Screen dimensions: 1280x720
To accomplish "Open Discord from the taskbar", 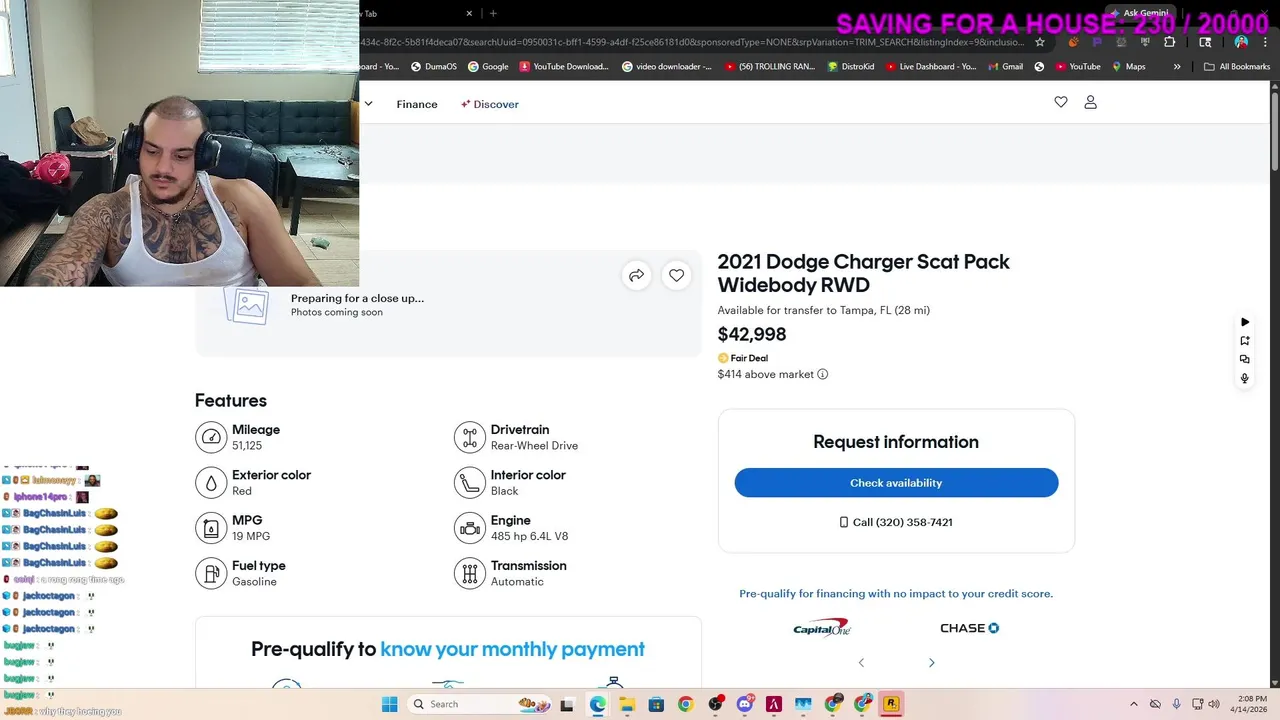I will coord(744,704).
